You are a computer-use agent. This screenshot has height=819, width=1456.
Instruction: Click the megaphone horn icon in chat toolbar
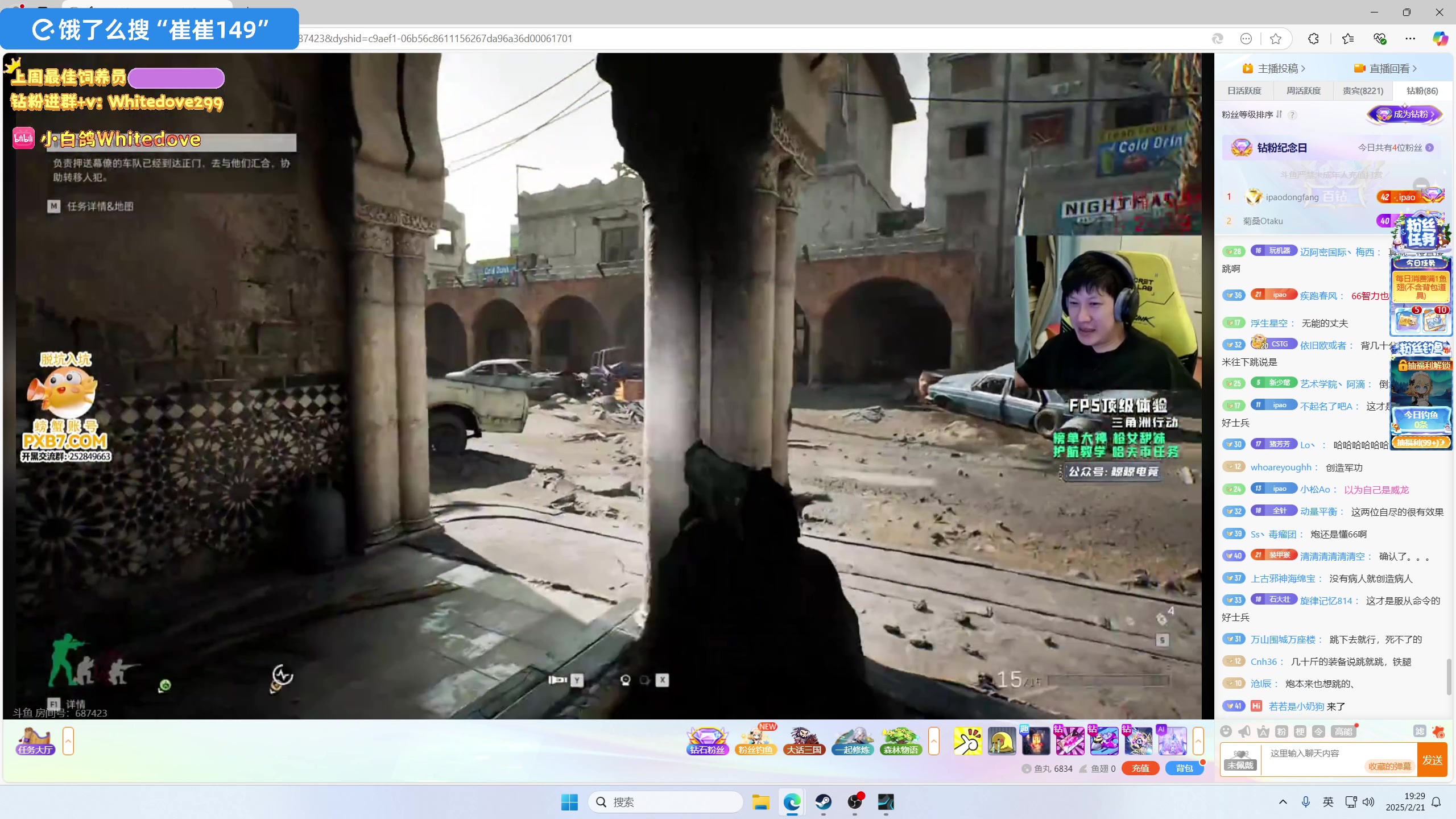(x=1244, y=731)
